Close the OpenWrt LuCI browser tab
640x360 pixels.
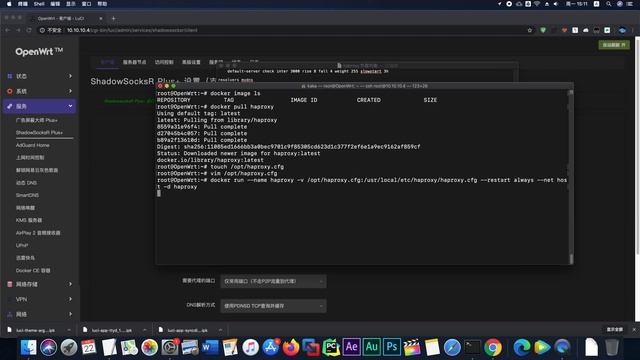[101, 18]
